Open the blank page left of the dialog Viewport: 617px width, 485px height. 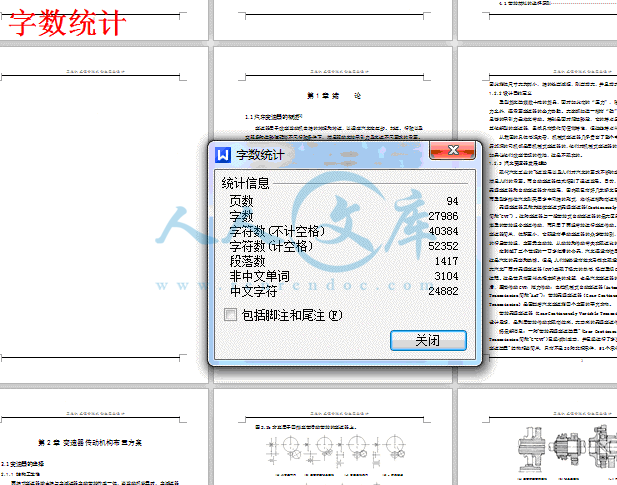pyautogui.click(x=104, y=214)
